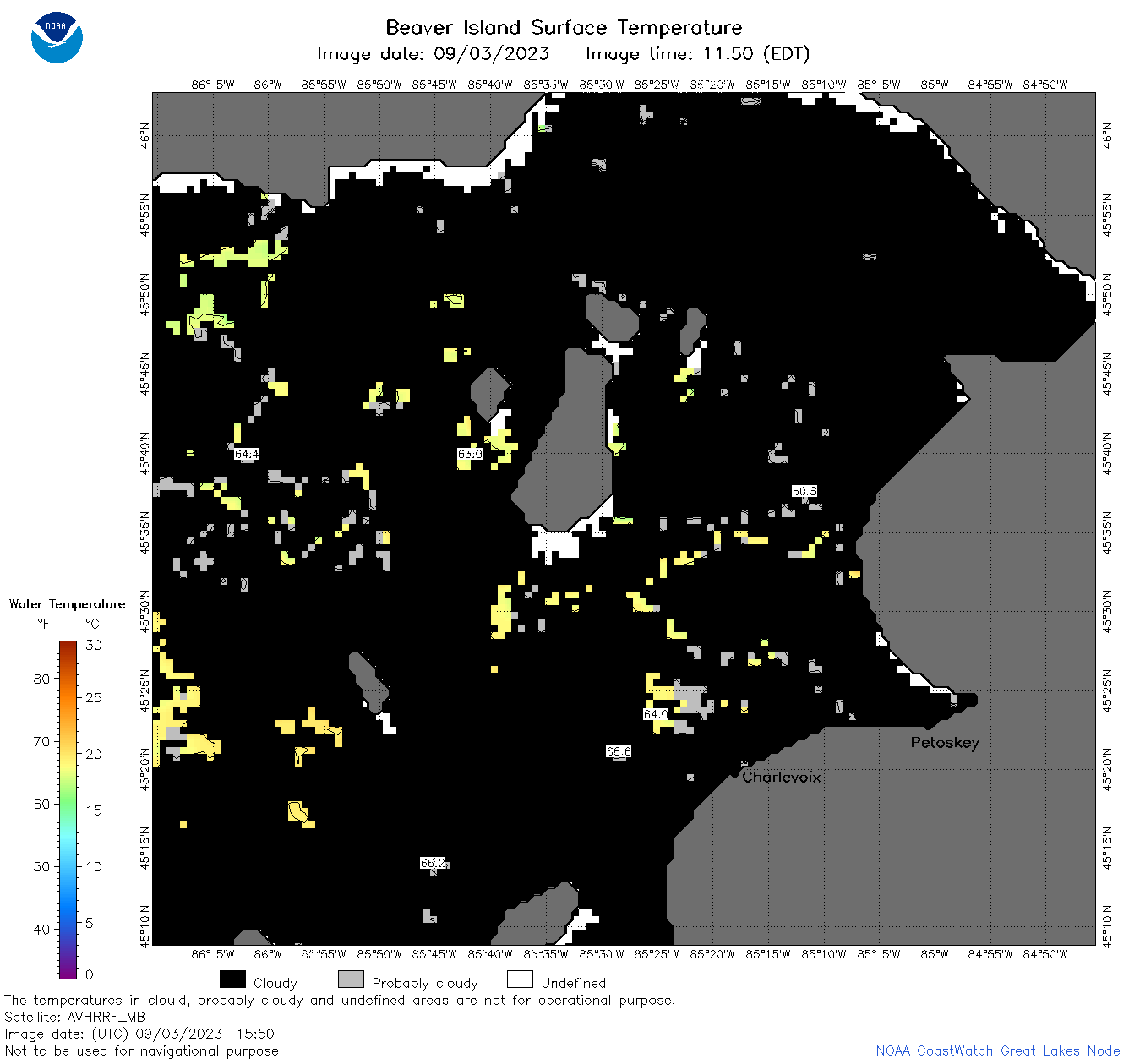Click the 30 Celsius scale tick
This screenshot has height=1064, width=1129.
pyautogui.click(x=94, y=645)
